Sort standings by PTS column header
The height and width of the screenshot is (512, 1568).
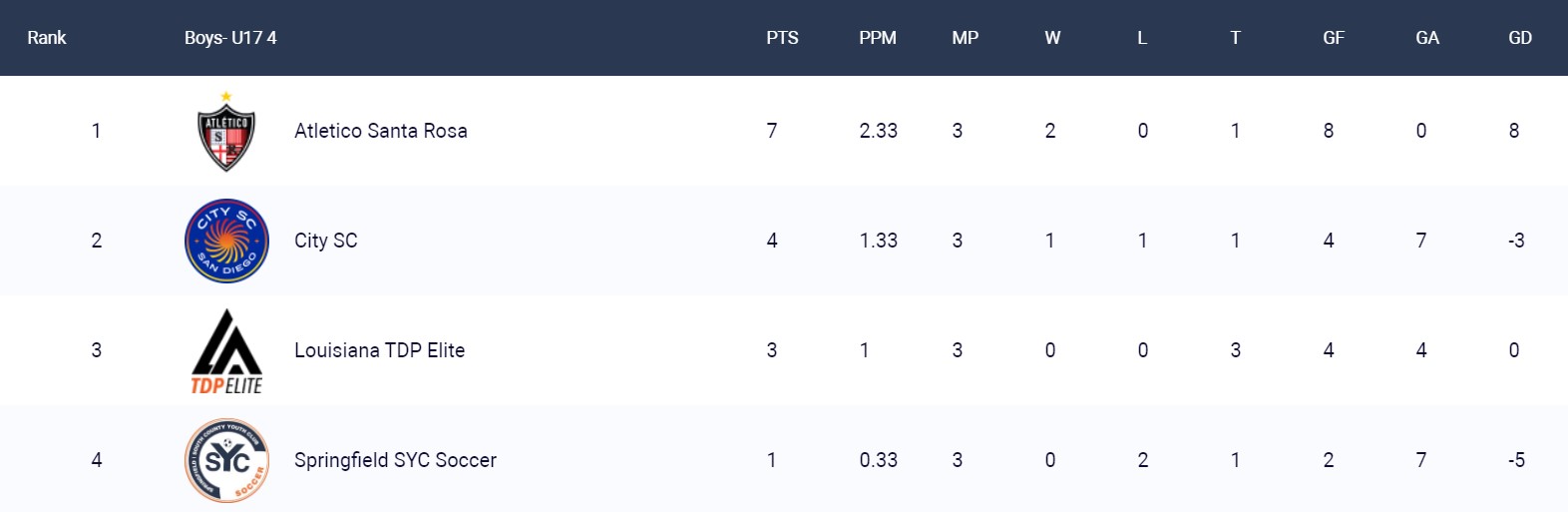tap(782, 38)
